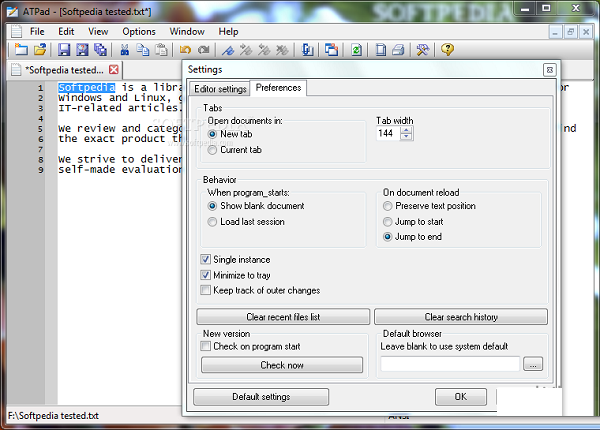This screenshot has height=430, width=600.
Task: Enable Keep track of outer changes
Action: 206,290
